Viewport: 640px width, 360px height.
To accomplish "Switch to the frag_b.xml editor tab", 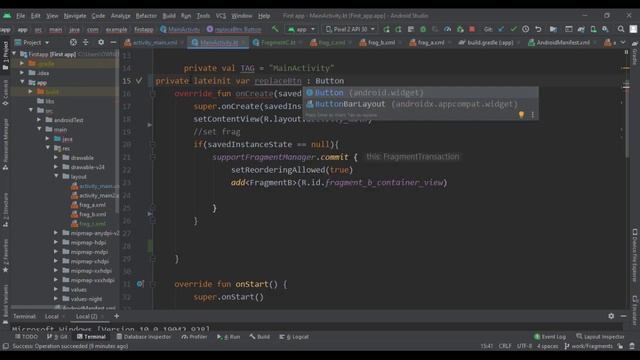I will pyautogui.click(x=378, y=42).
